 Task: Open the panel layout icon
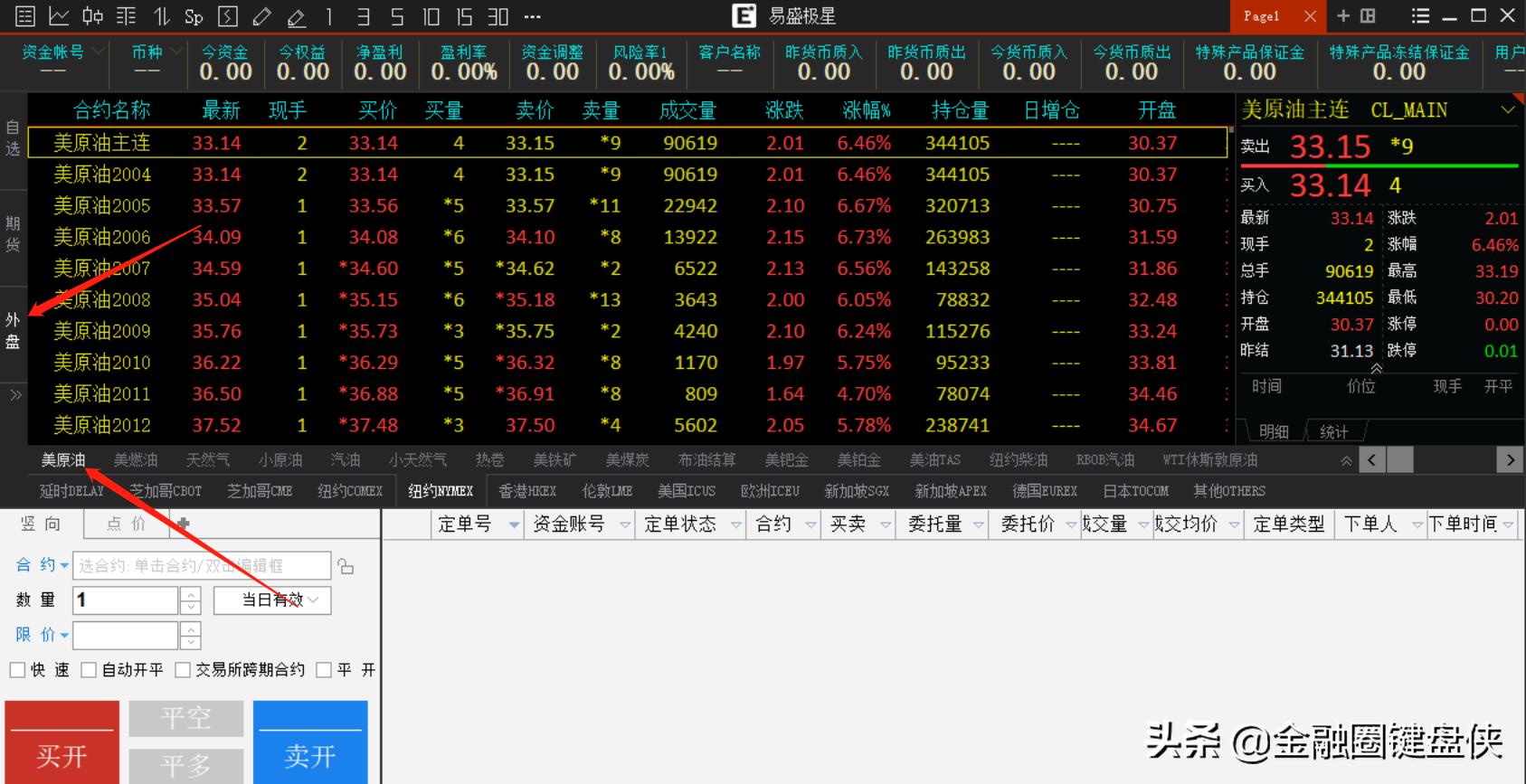(x=1368, y=15)
